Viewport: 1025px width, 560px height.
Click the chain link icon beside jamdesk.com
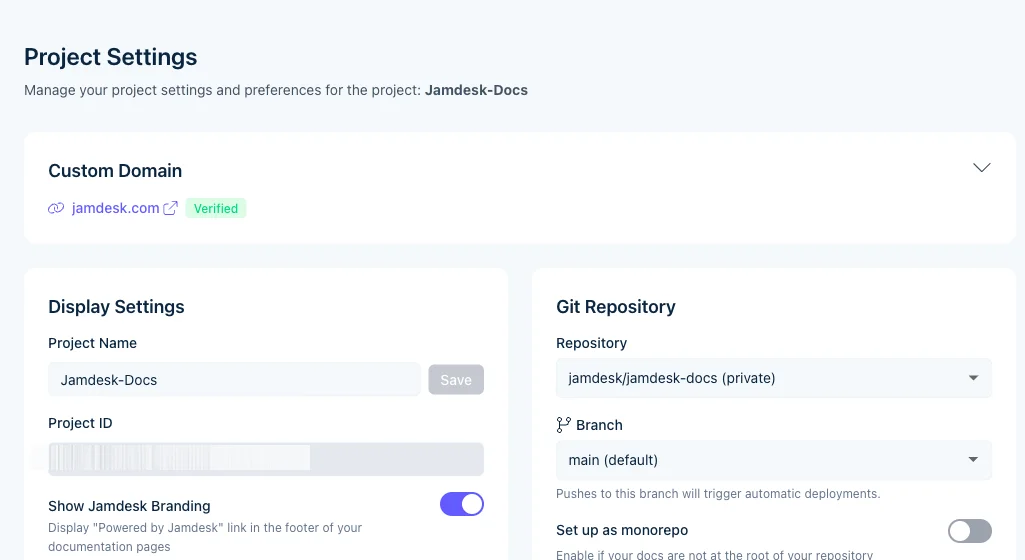[x=56, y=209]
